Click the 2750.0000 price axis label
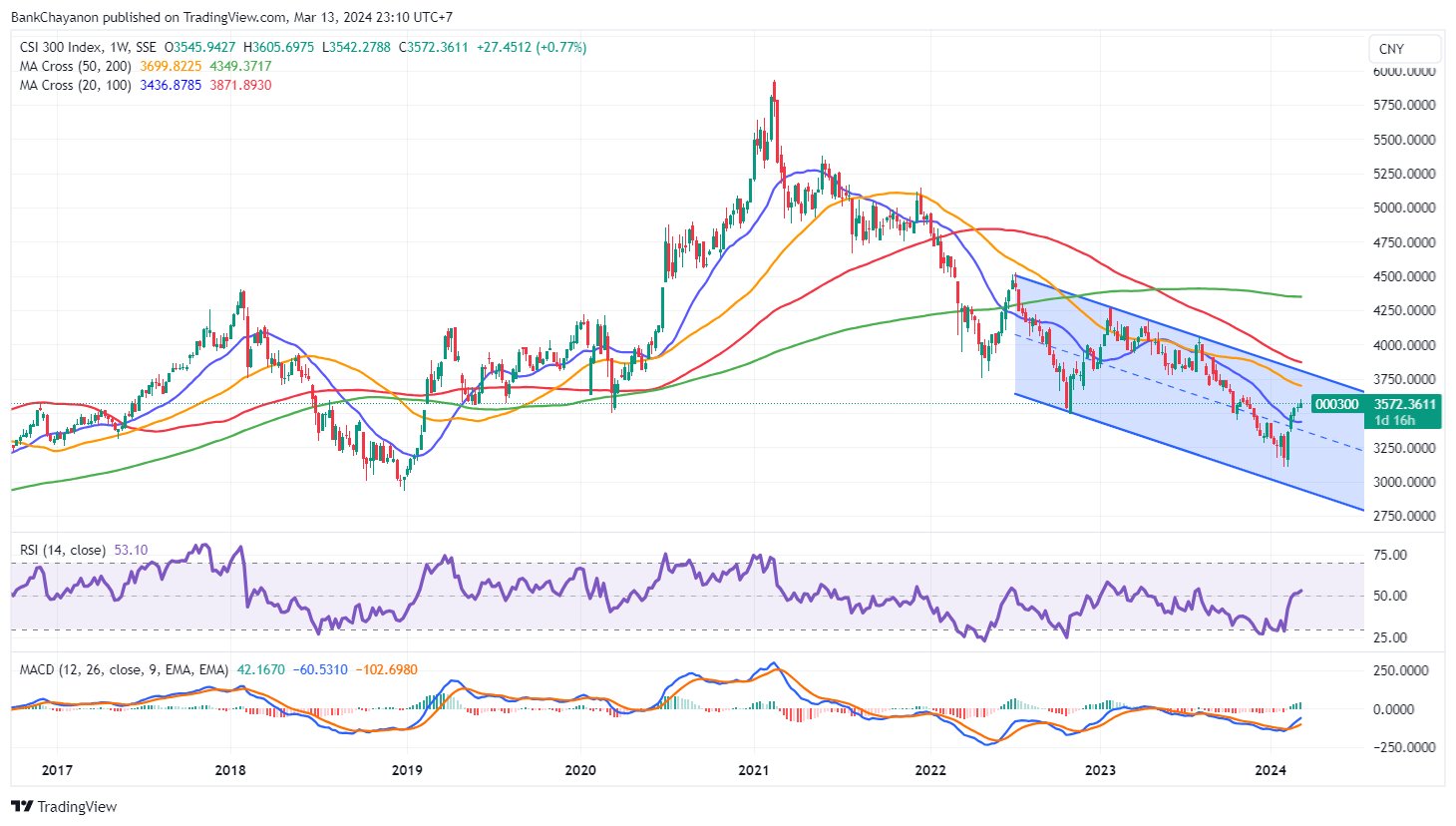Viewport: 1456px width, 826px height. click(x=1404, y=516)
